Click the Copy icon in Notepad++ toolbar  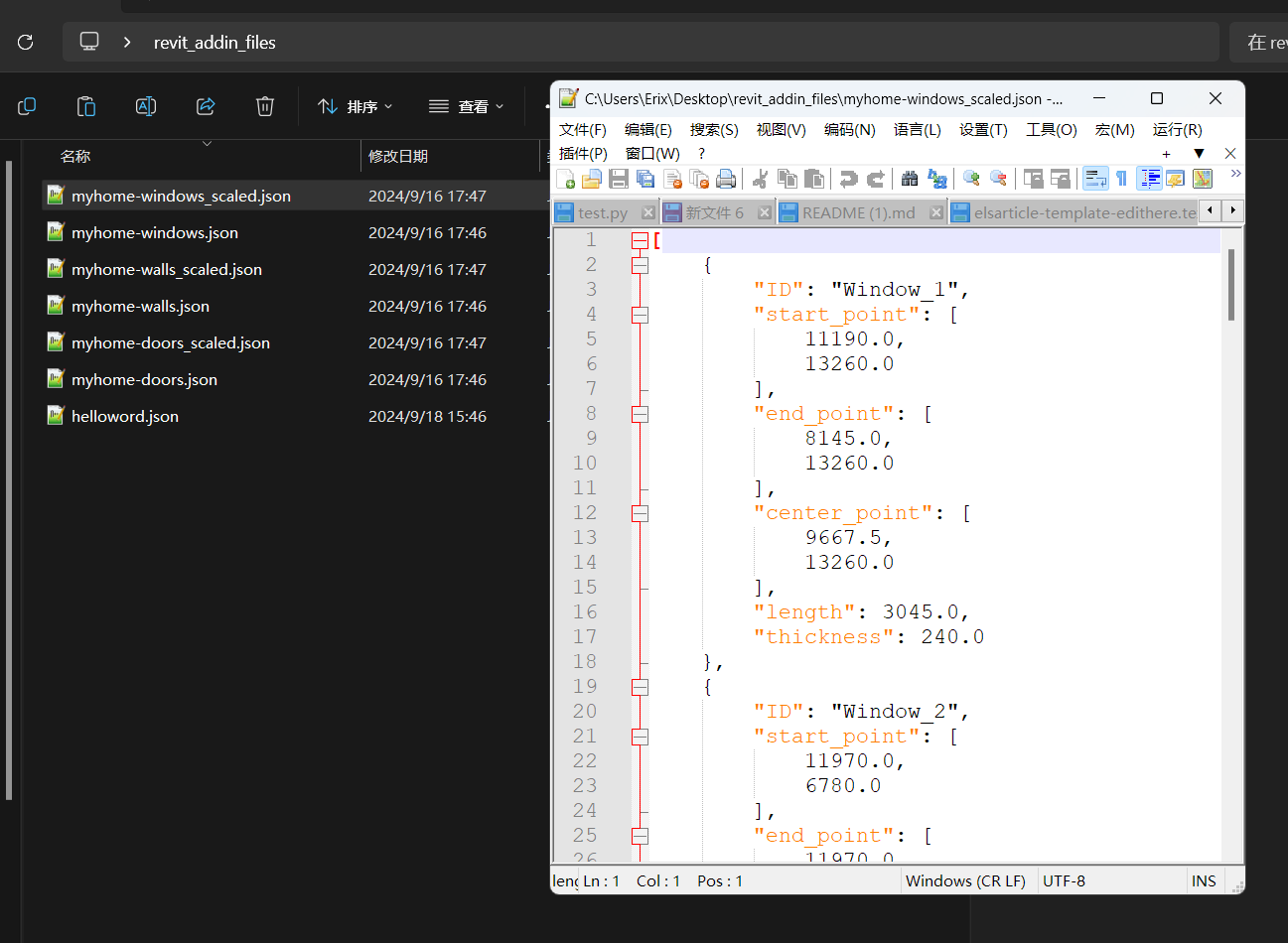pos(787,179)
